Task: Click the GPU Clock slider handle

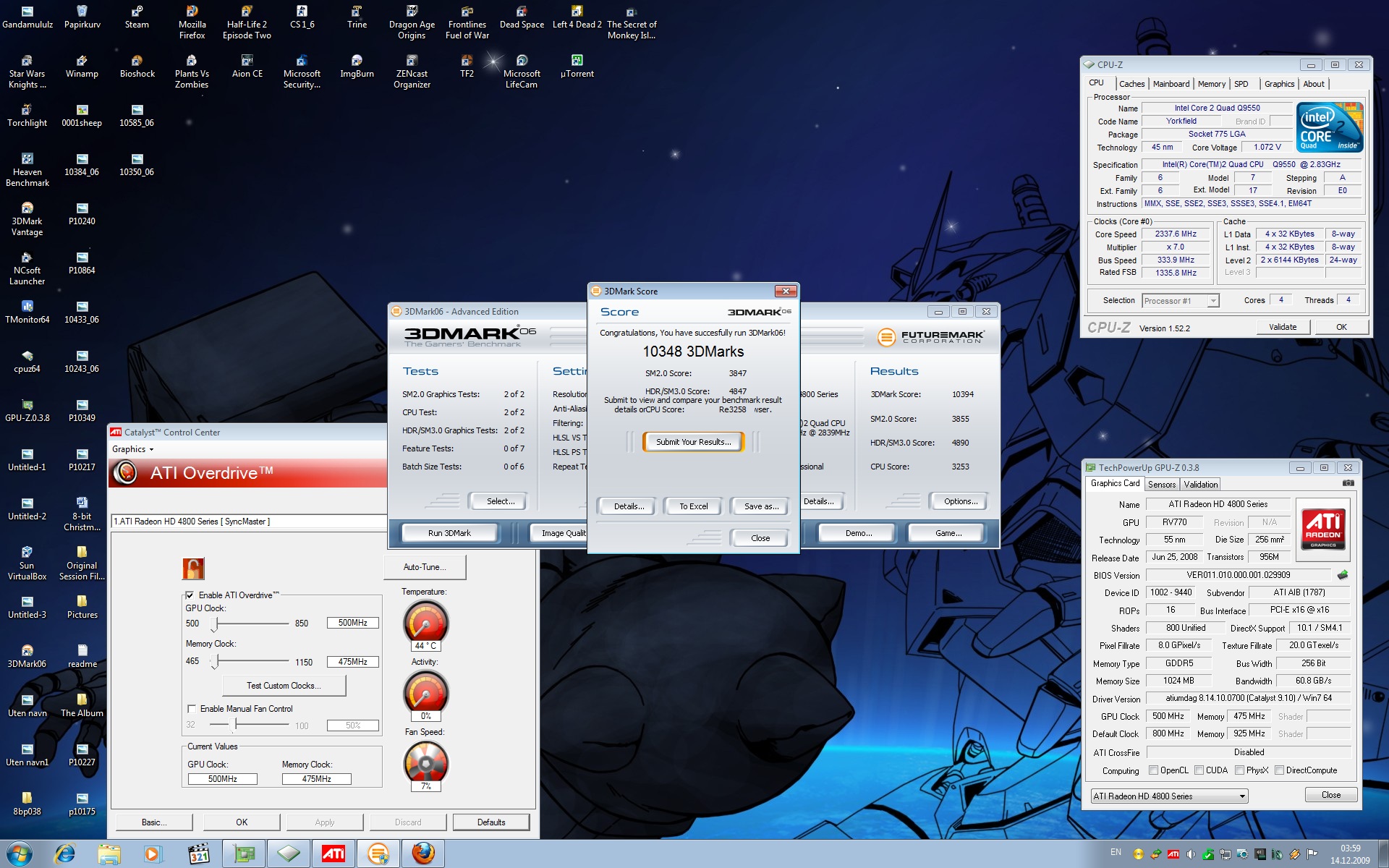Action: click(216, 623)
